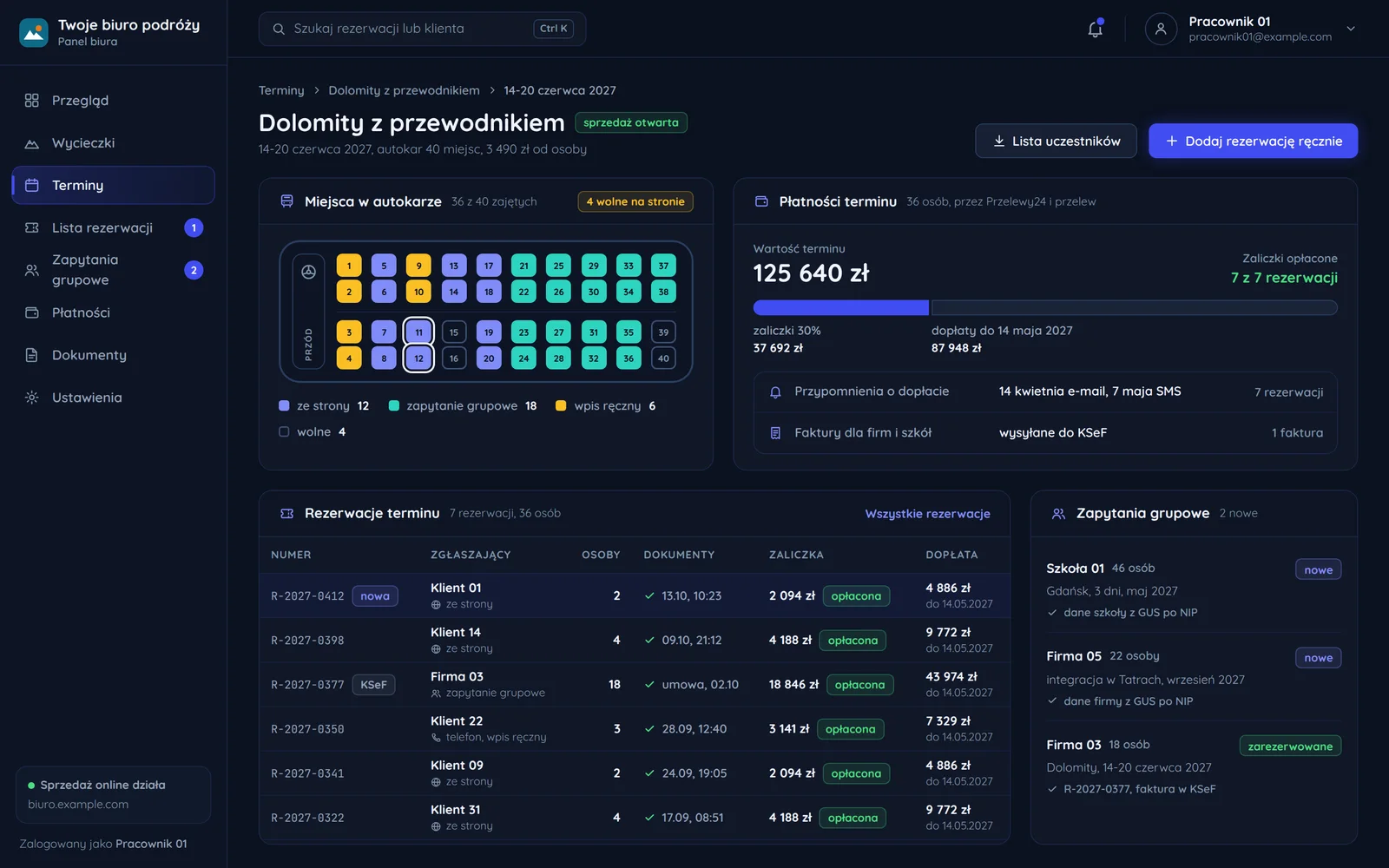Select Terminy sidebar item
Viewport: 1389px width, 868px height.
tap(113, 185)
